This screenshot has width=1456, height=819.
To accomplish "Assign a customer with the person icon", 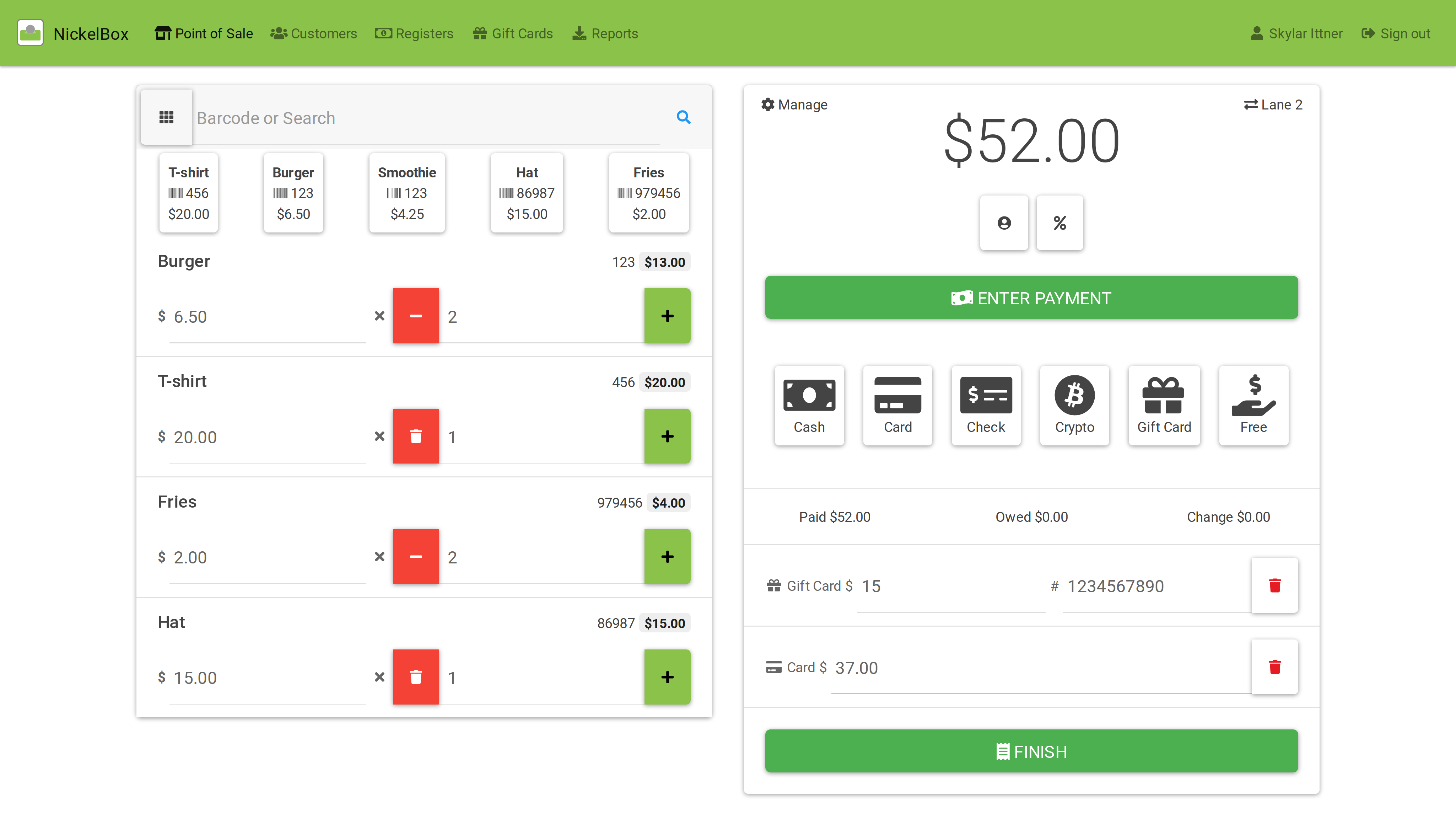I will coord(1004,223).
